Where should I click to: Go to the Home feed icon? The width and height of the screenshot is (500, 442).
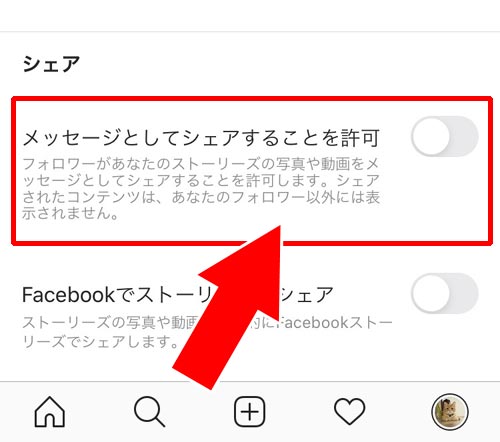50,412
